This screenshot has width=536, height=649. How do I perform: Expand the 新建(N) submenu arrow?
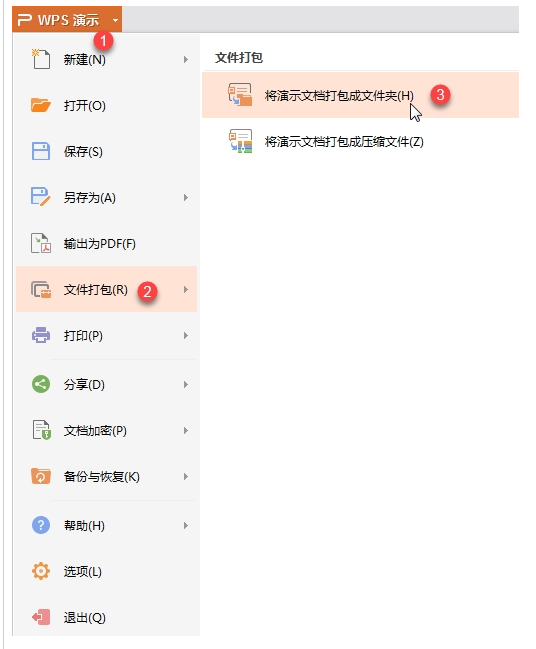[x=186, y=60]
